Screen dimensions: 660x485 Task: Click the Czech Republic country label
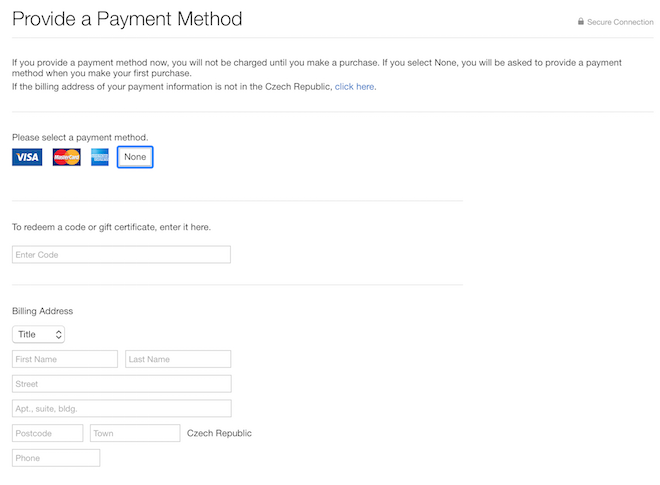pyautogui.click(x=219, y=433)
